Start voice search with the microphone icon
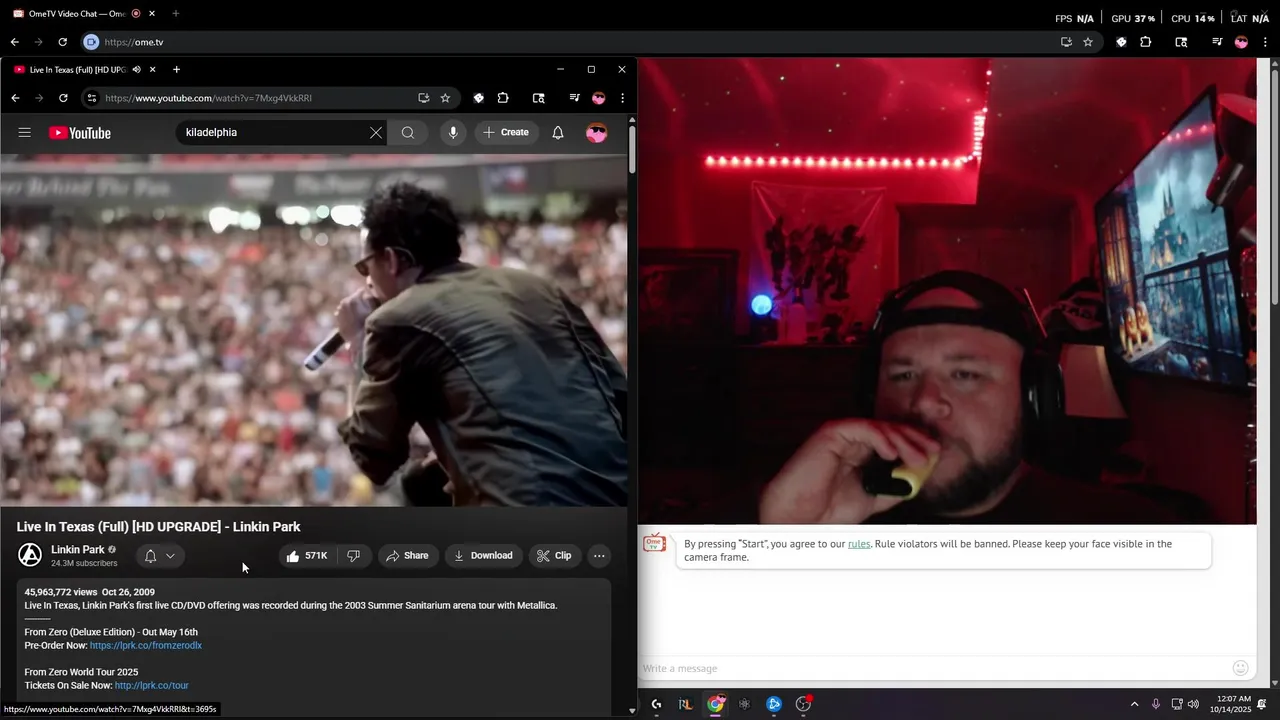Viewport: 1280px width, 720px height. (453, 133)
